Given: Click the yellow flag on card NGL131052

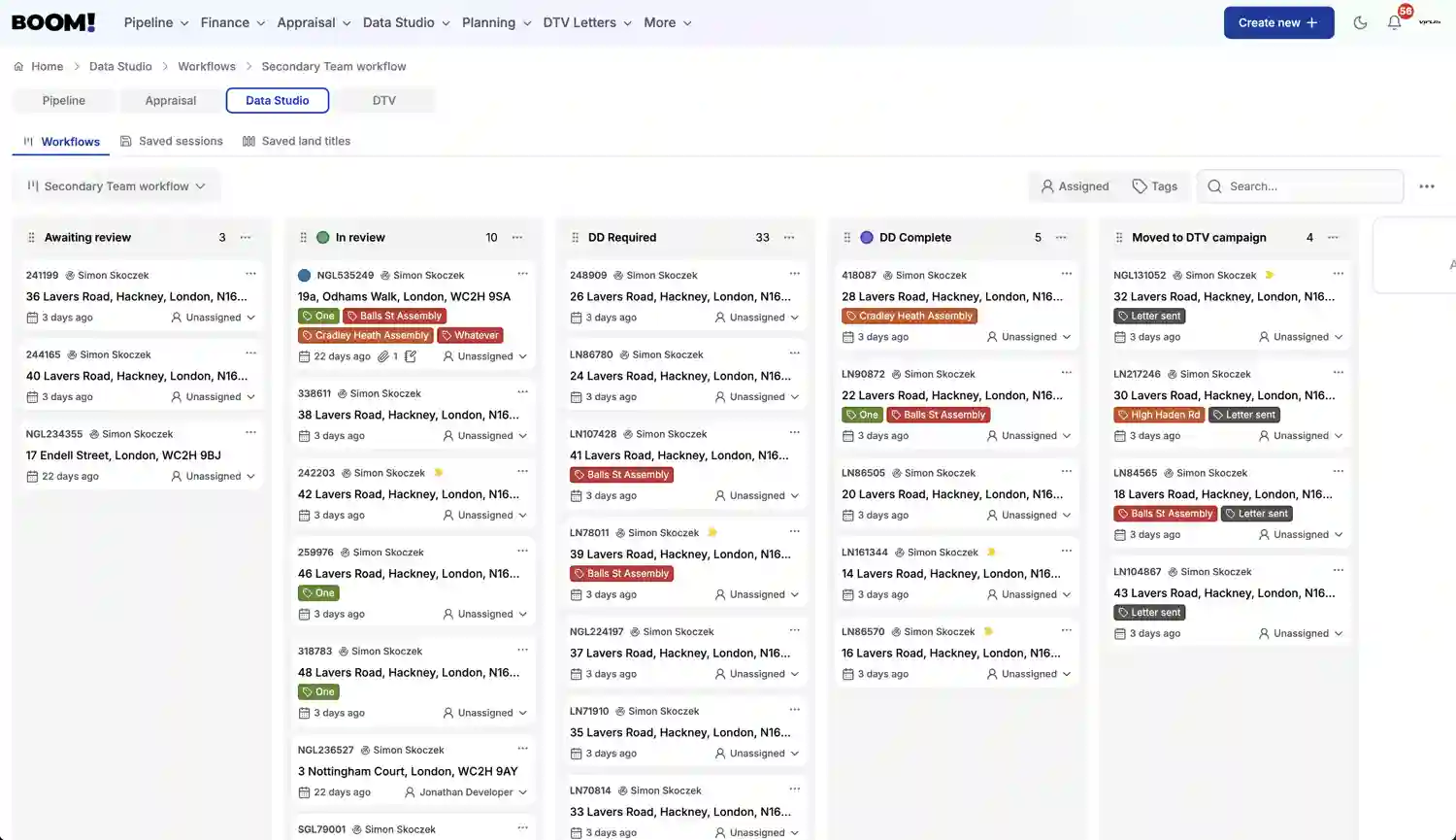Looking at the screenshot, I should point(1269,275).
